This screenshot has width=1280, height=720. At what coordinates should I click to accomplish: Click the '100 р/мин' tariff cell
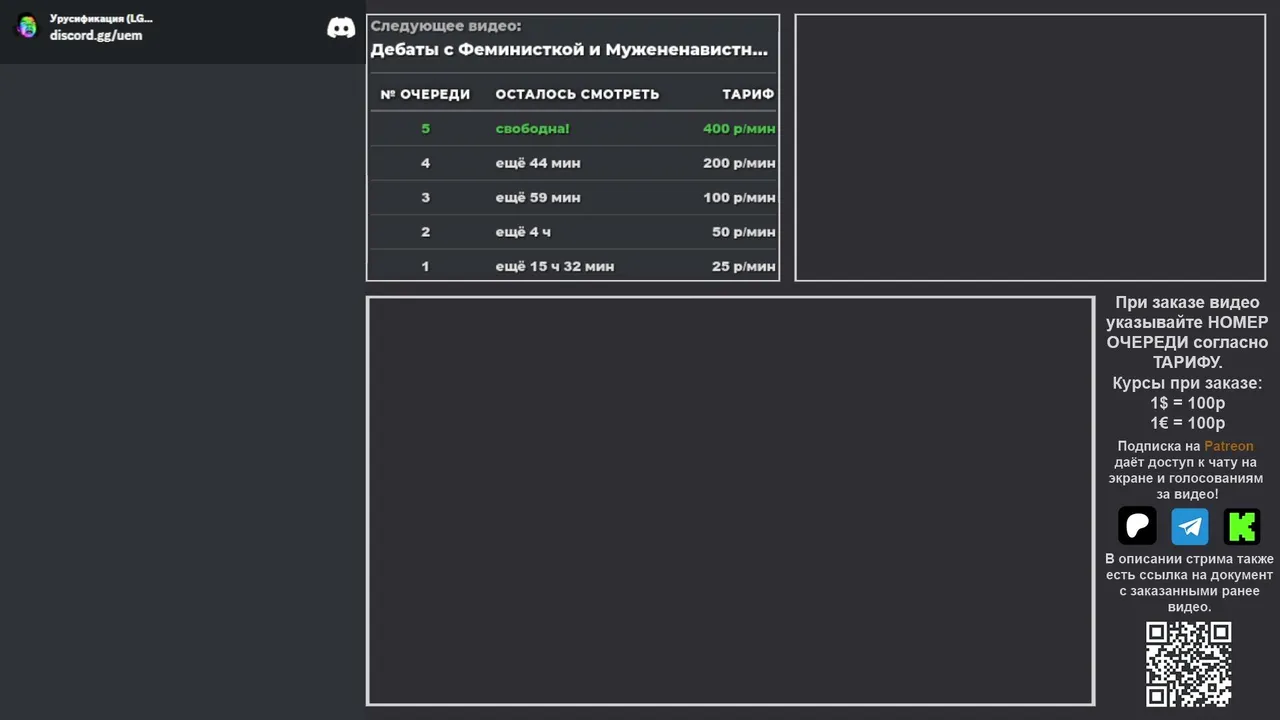pos(739,197)
